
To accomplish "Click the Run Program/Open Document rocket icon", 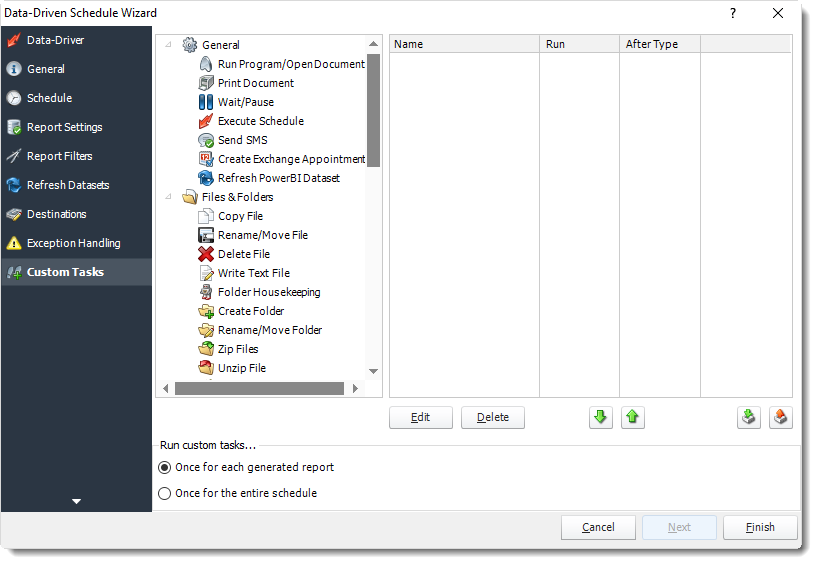I will tap(206, 64).
